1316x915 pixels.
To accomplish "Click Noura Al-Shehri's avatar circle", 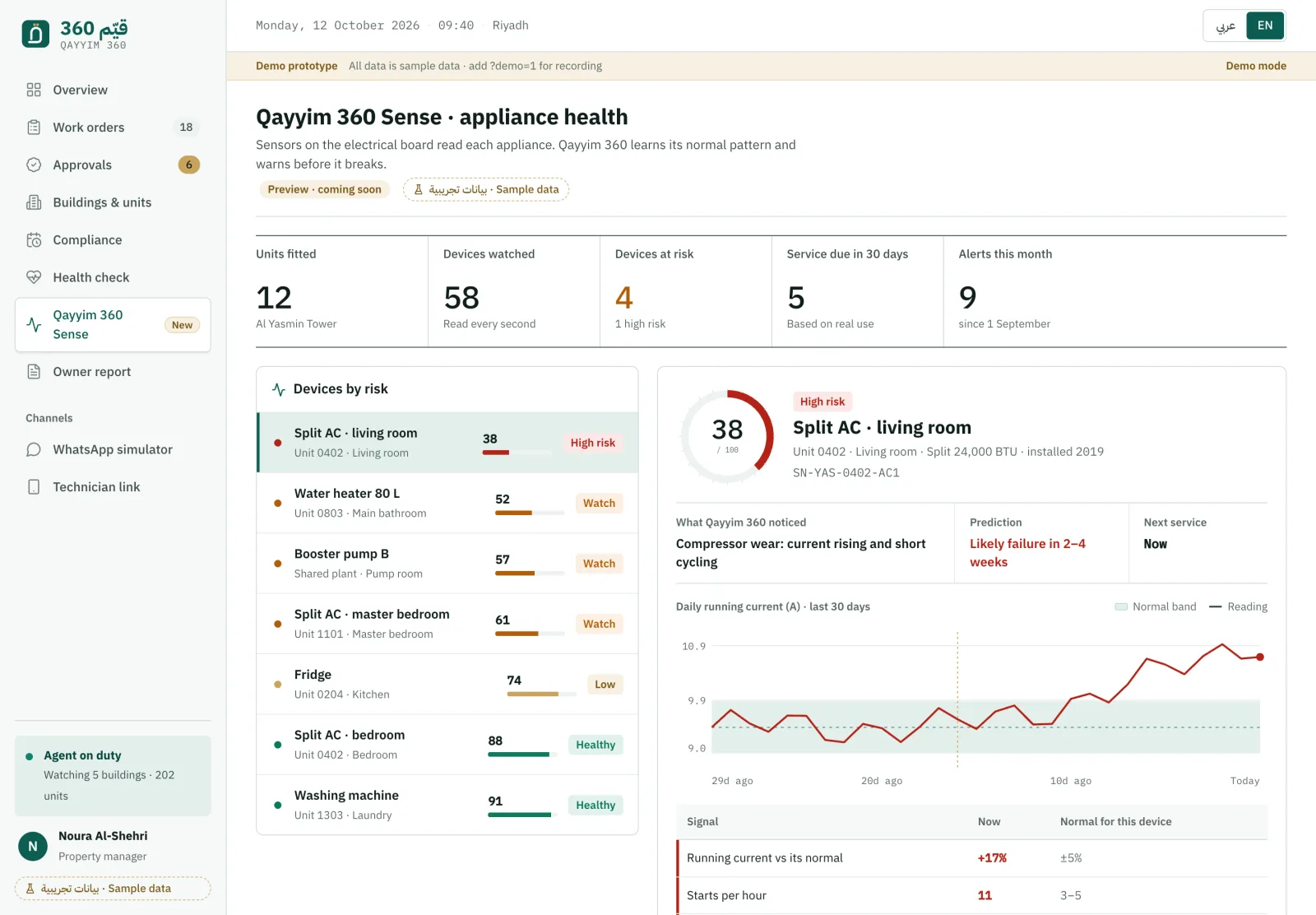I will 33,846.
